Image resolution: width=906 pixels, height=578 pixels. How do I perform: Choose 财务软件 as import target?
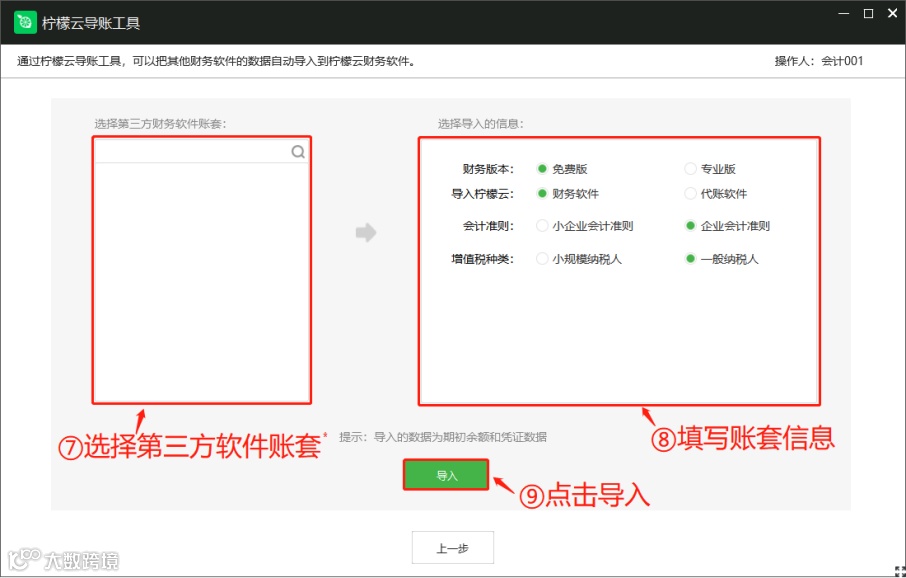pyautogui.click(x=542, y=194)
